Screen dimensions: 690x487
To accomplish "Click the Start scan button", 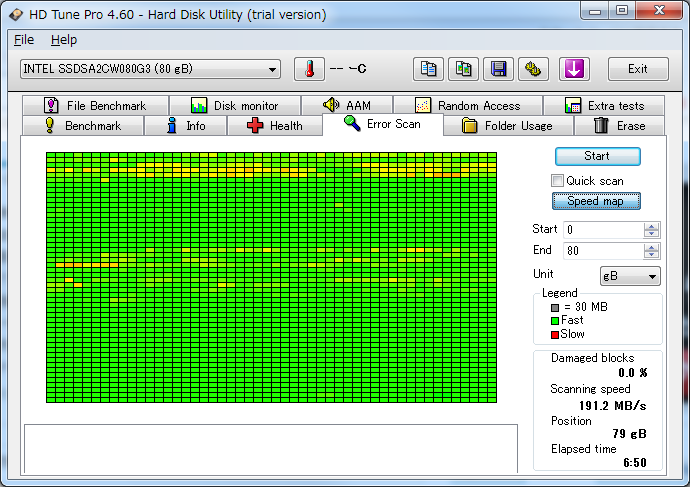I will tap(598, 156).
